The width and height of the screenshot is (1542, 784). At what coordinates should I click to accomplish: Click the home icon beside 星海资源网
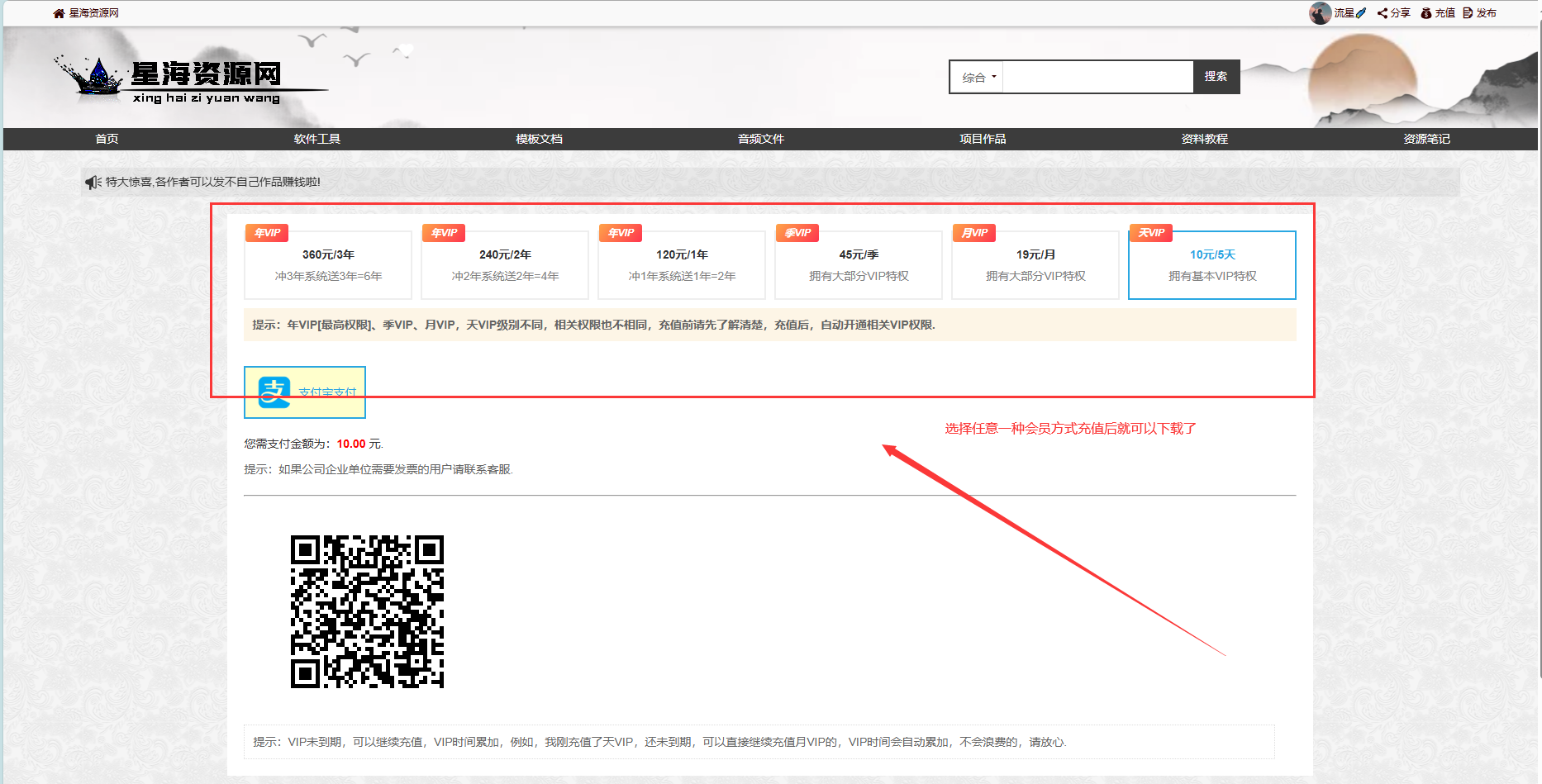pos(59,13)
